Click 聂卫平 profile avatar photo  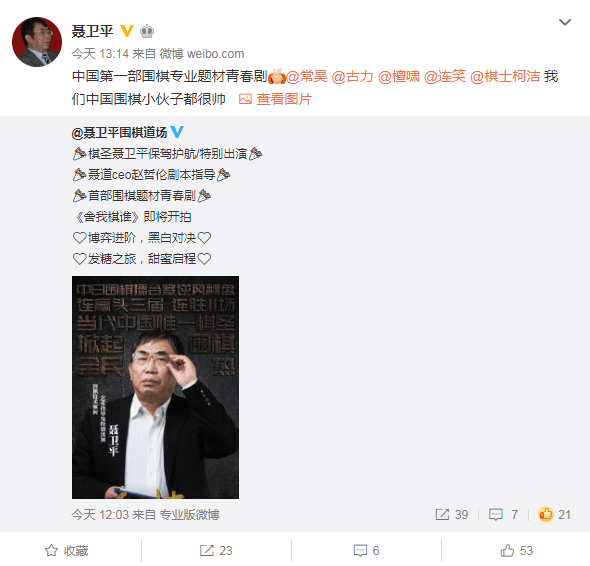(x=37, y=42)
